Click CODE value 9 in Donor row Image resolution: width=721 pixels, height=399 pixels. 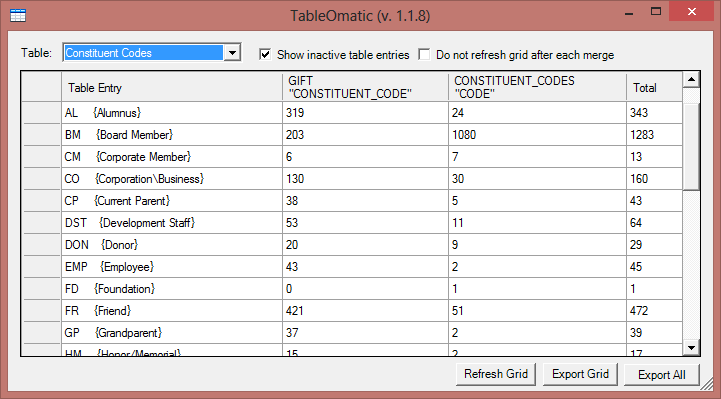click(x=537, y=245)
